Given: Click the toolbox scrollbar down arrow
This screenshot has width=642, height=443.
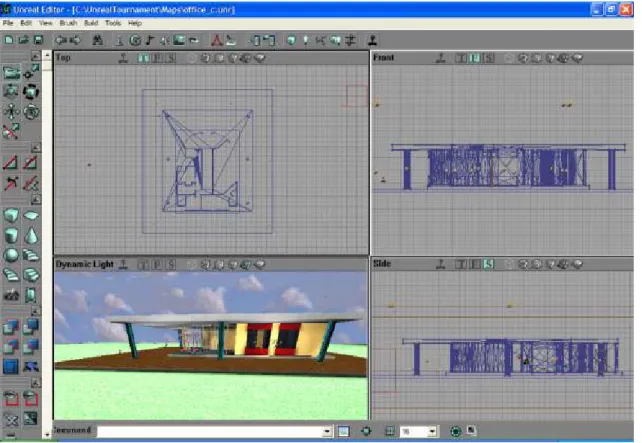Looking at the screenshot, I should click(47, 434).
